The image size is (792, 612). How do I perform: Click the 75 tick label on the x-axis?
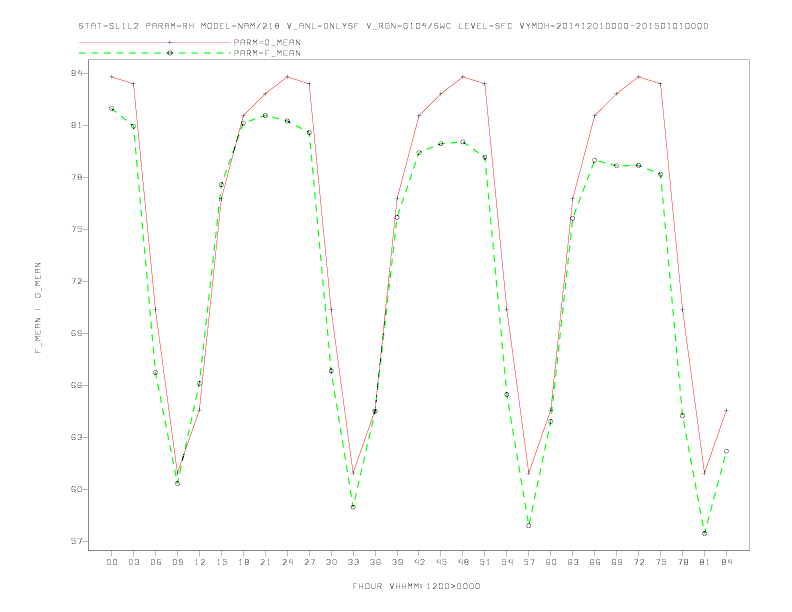(661, 562)
